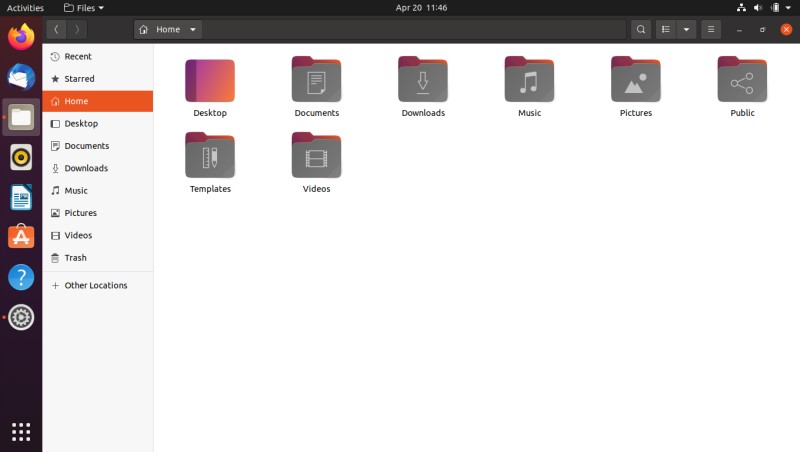Open the clock and calendar menu

pyautogui.click(x=421, y=8)
